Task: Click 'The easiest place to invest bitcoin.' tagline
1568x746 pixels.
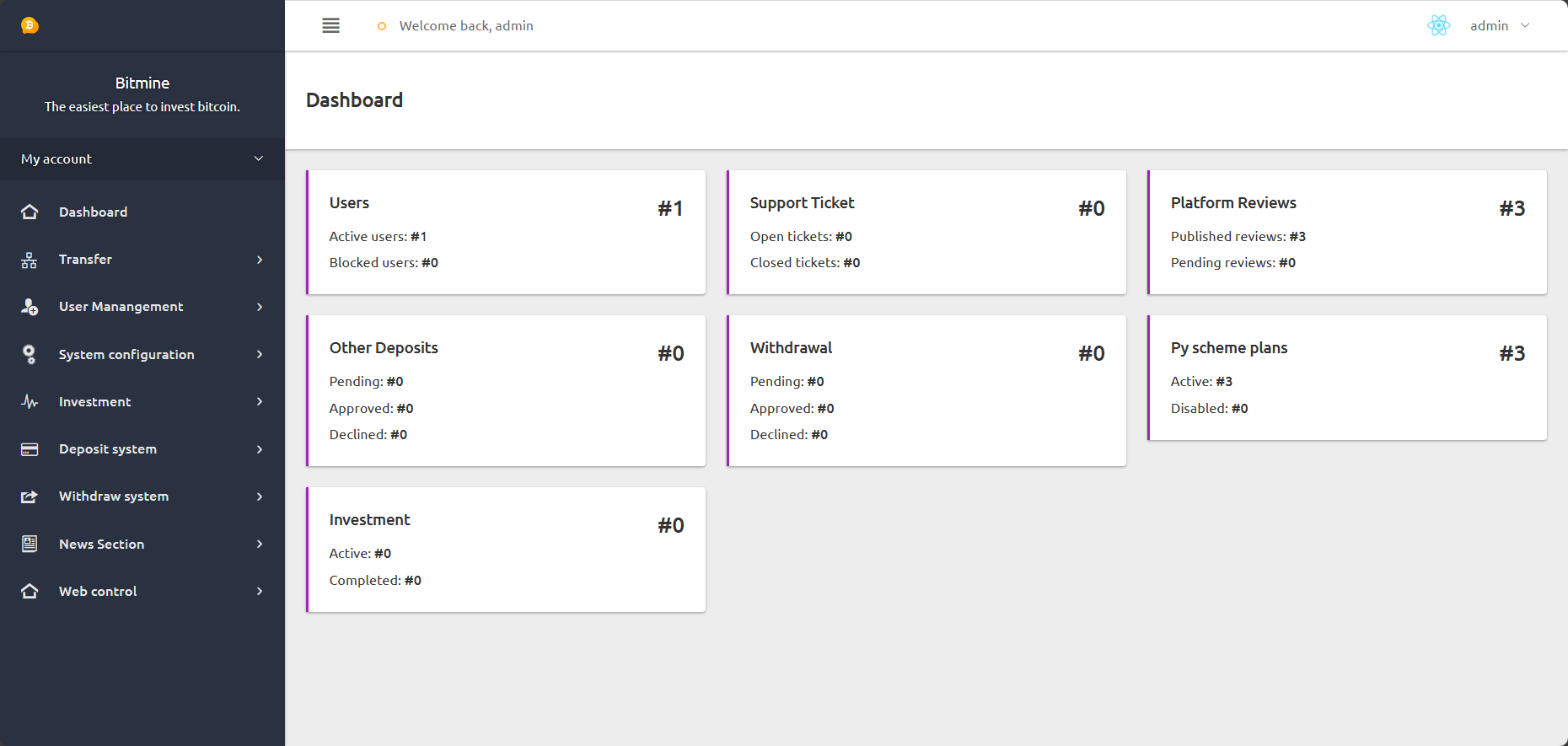Action: click(142, 107)
